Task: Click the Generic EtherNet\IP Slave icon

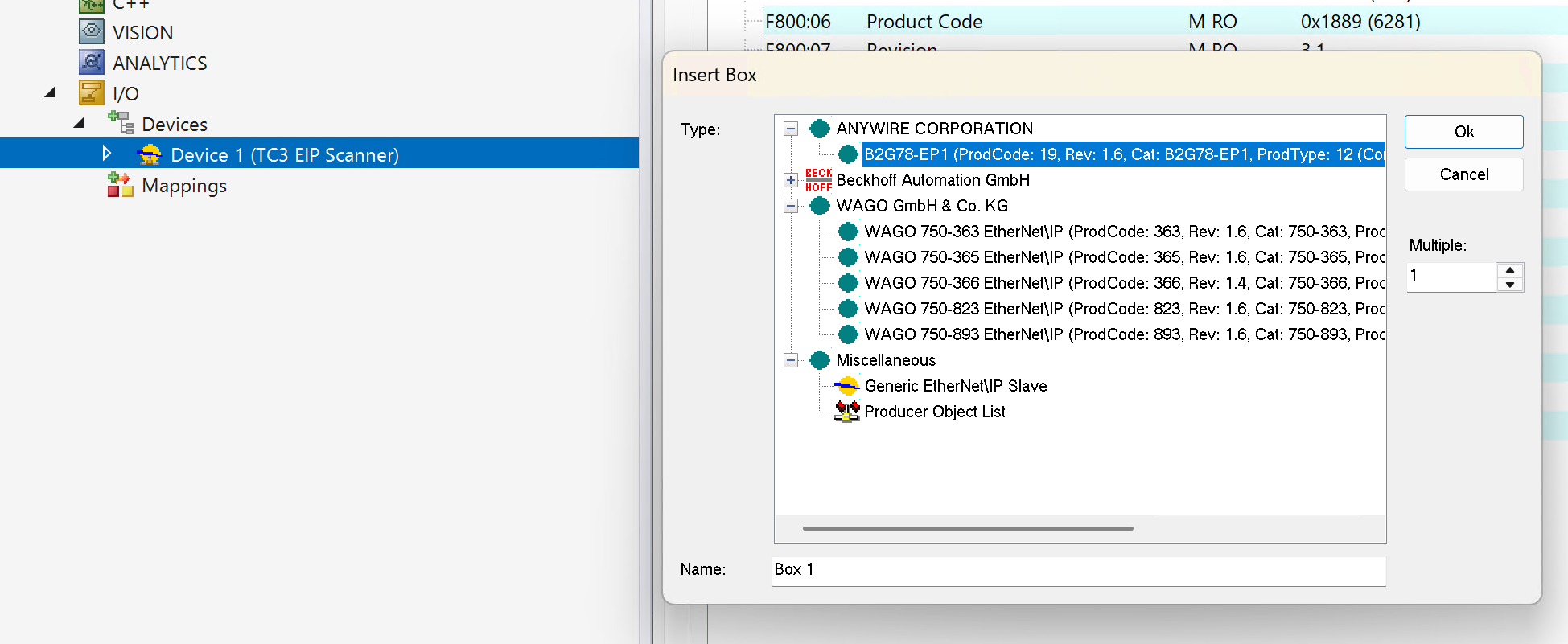Action: click(x=847, y=386)
